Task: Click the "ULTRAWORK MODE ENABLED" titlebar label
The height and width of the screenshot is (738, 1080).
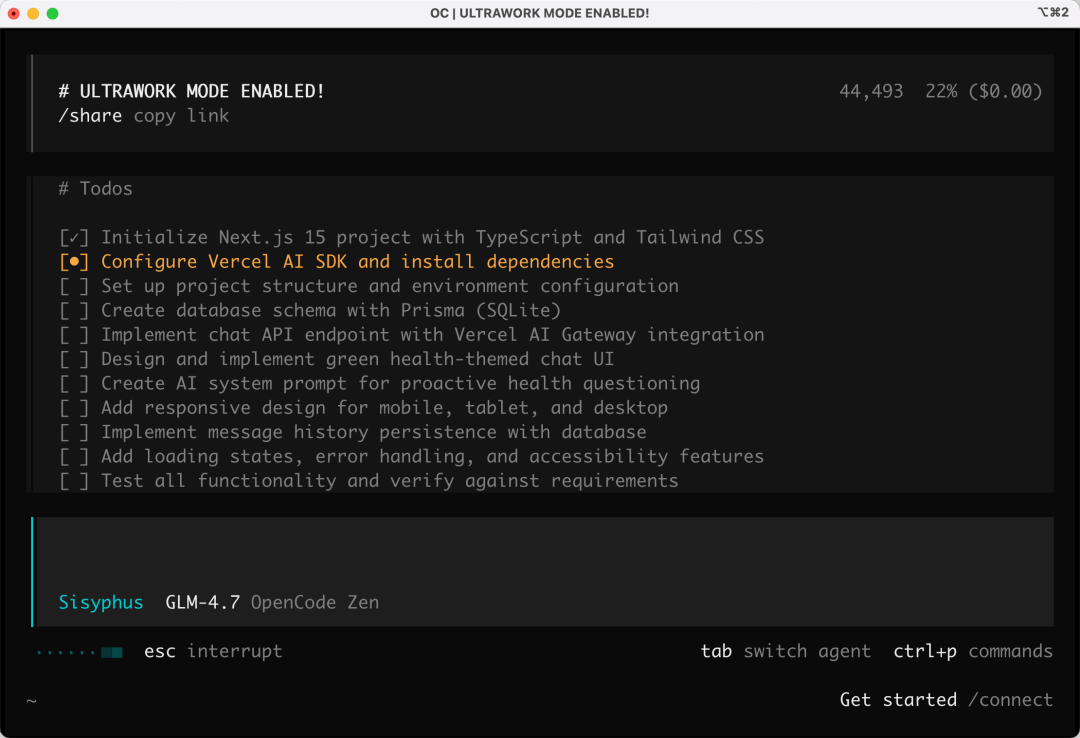Action: [x=540, y=14]
